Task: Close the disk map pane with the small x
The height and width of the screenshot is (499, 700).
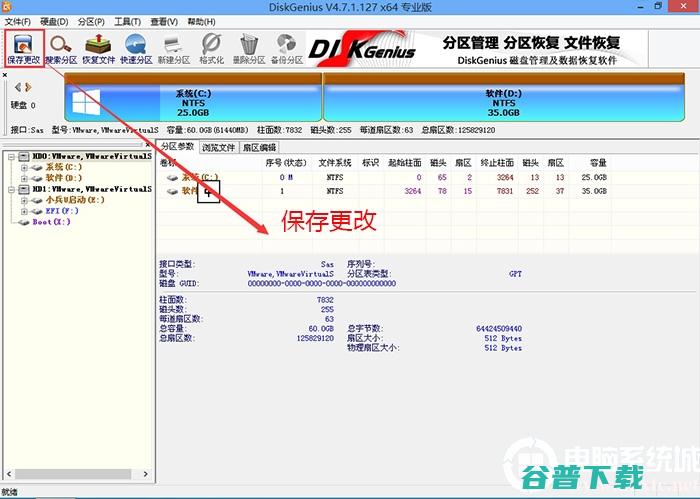Action: pyautogui.click(x=4, y=75)
